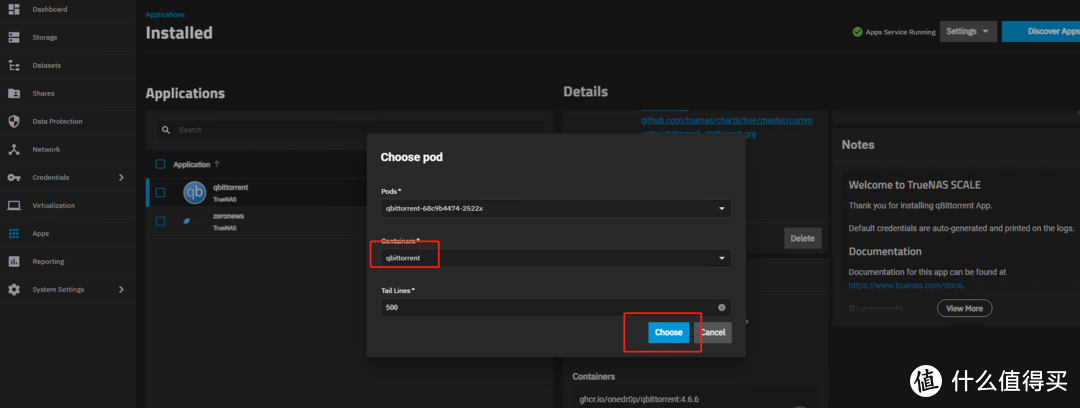The height and width of the screenshot is (408, 1080).
Task: Click View More in Notes
Action: 964,309
